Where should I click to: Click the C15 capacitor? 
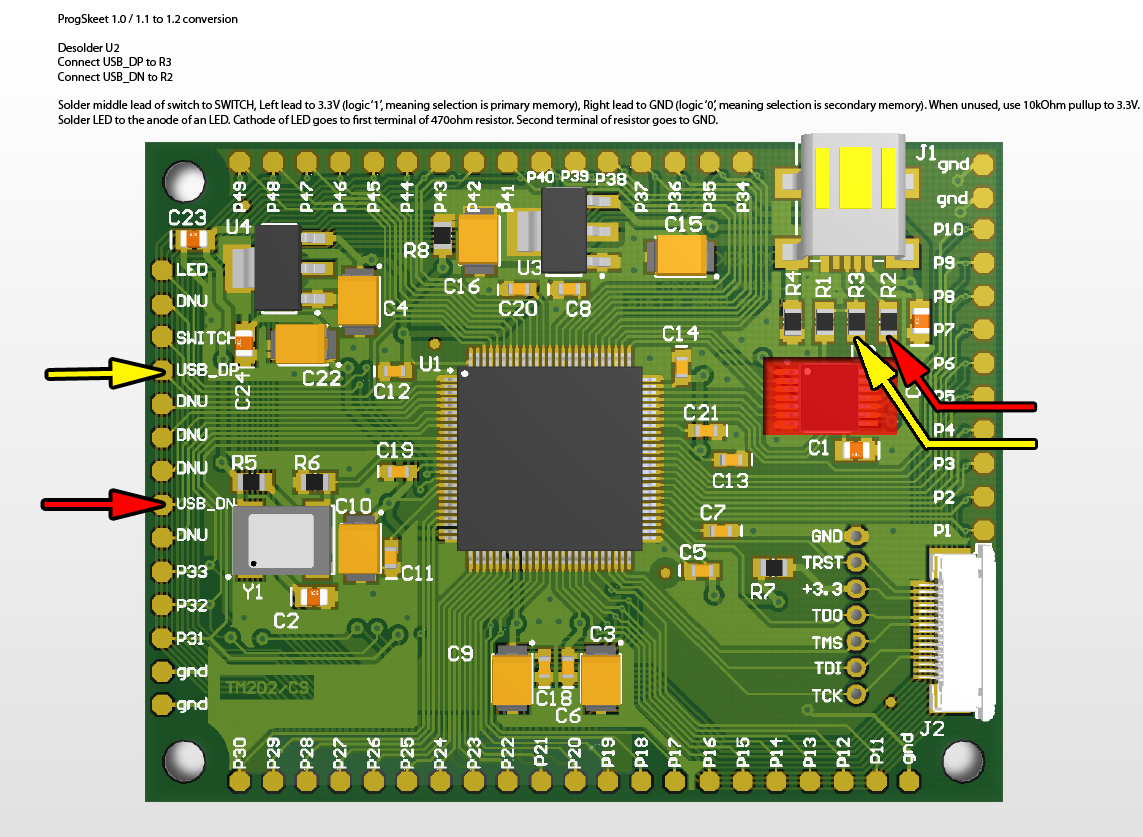pos(681,257)
